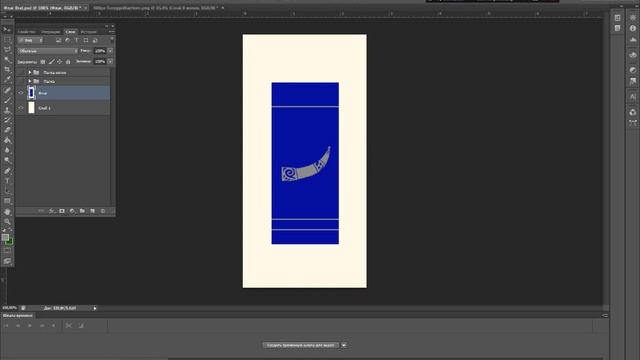Select the Zoom tool
This screenshot has height=360, width=640.
coord(7,222)
